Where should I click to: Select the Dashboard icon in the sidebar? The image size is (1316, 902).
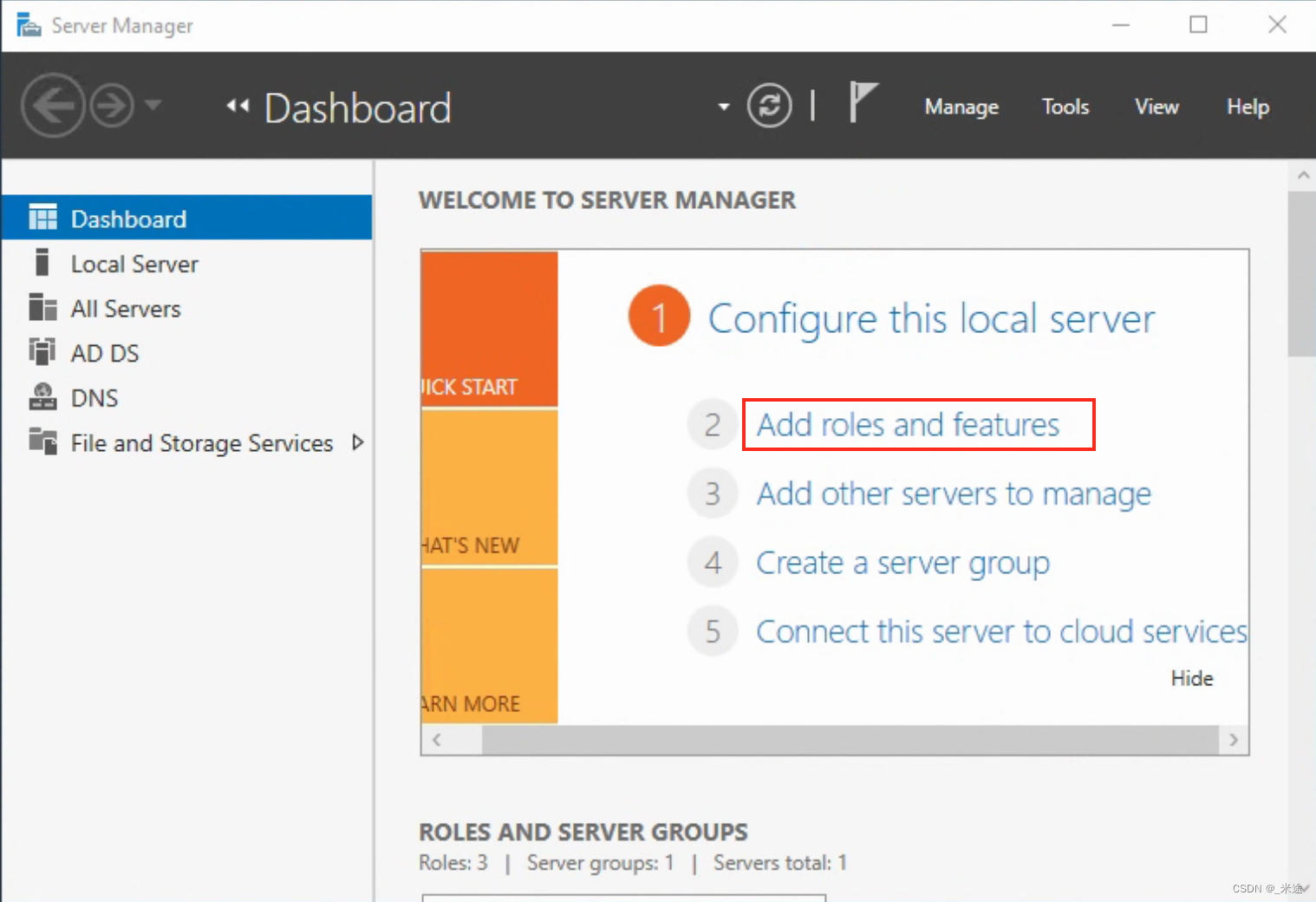[42, 218]
